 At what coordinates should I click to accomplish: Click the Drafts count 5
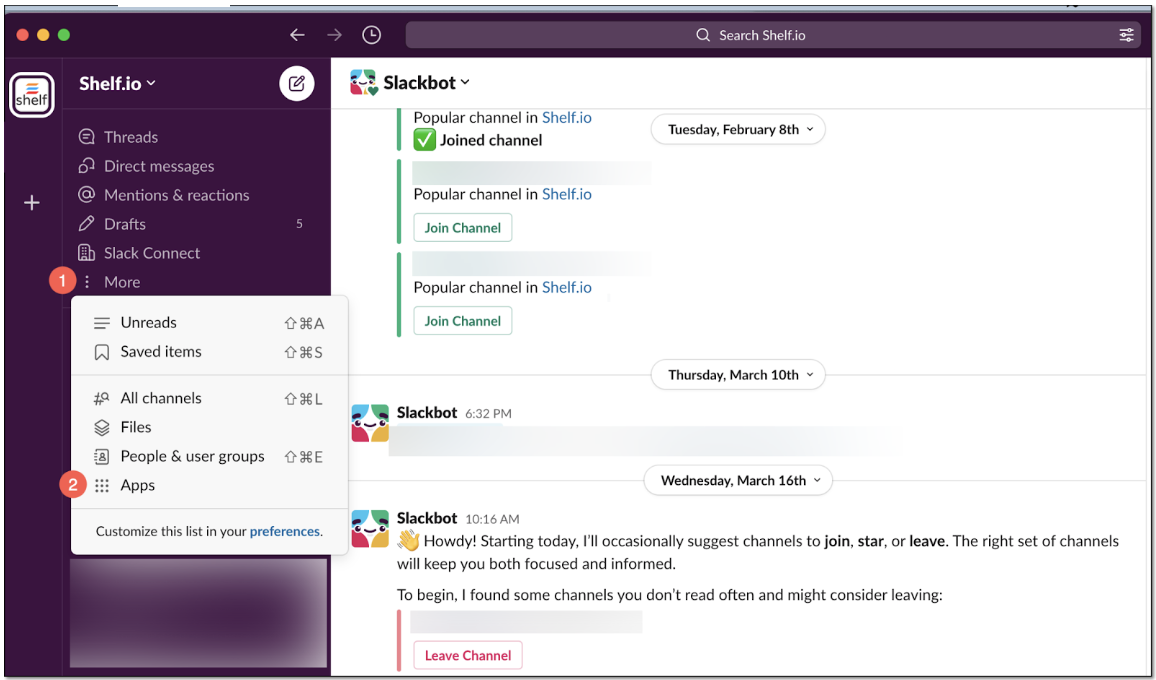pos(299,223)
